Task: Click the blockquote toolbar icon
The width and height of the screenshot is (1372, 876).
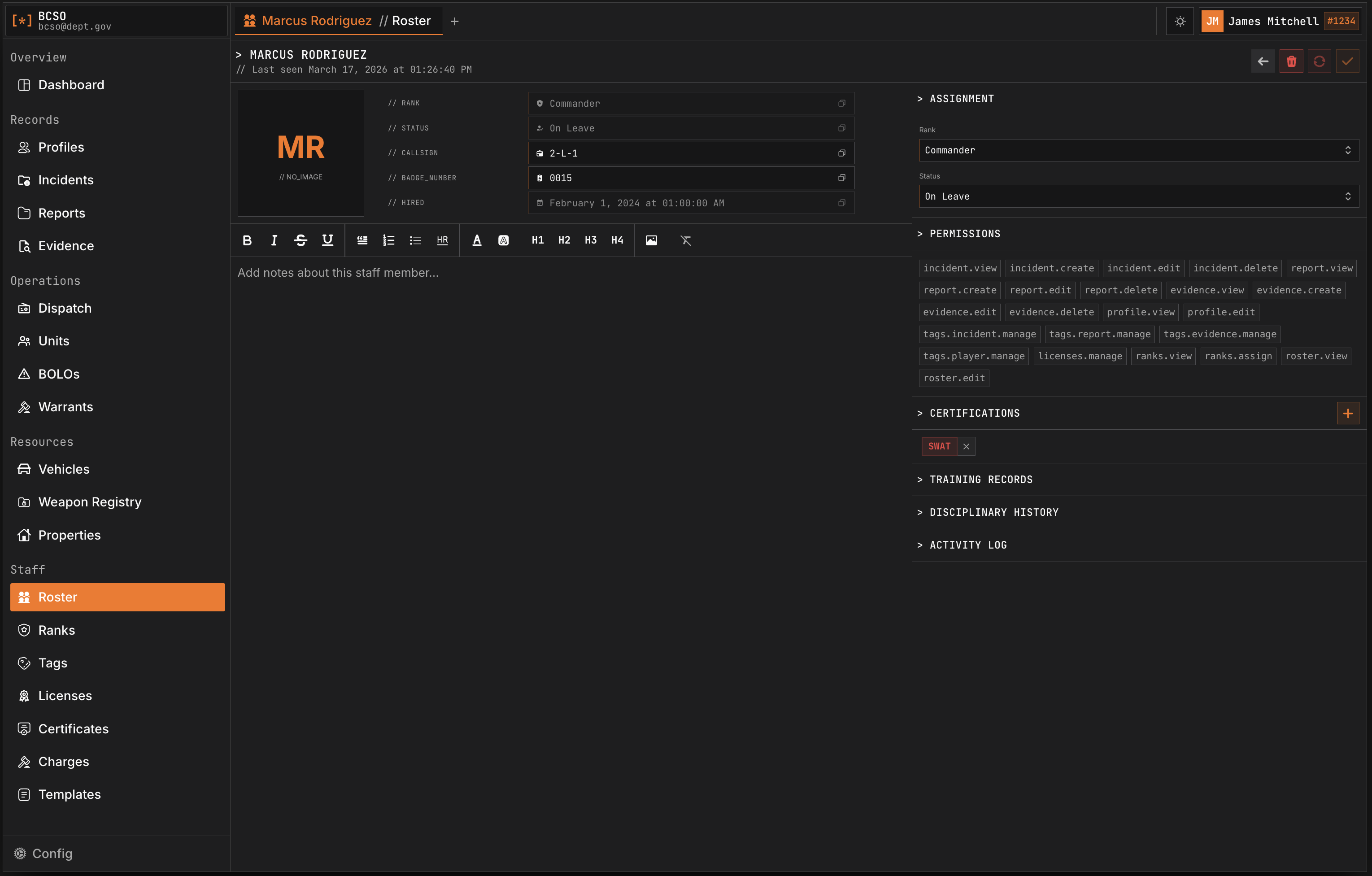Action: coord(362,240)
